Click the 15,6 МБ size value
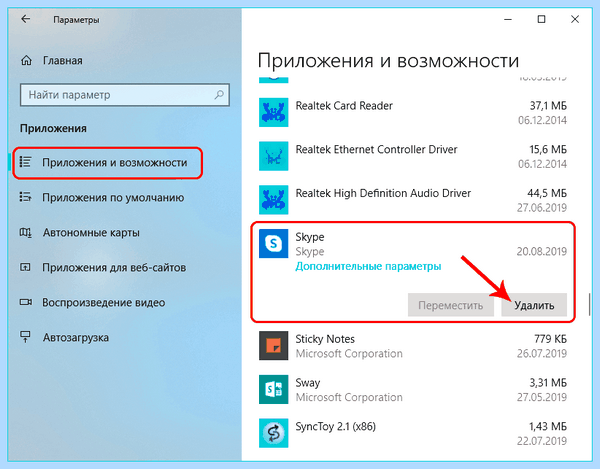The width and height of the screenshot is (600, 469). click(x=548, y=149)
